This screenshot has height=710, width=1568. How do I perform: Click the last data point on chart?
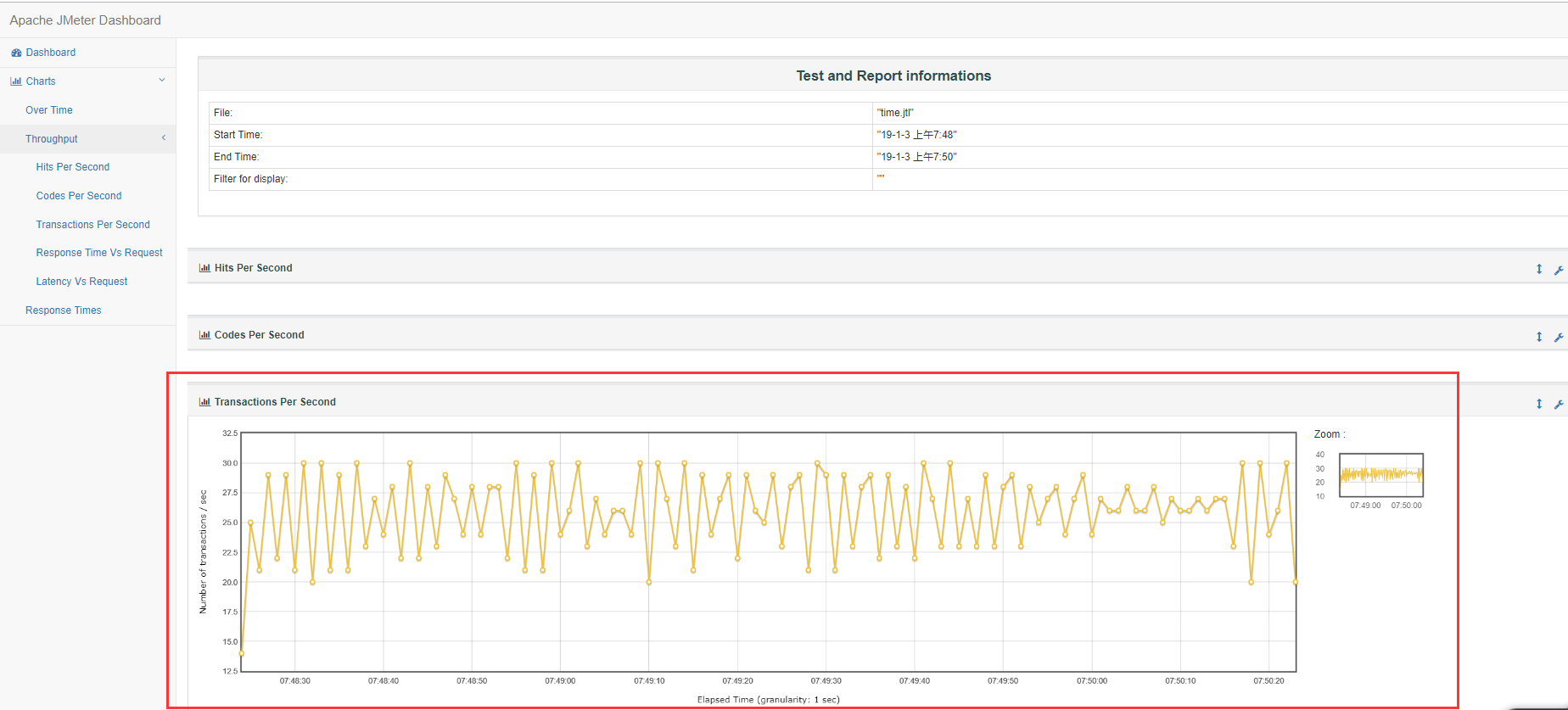(1296, 582)
